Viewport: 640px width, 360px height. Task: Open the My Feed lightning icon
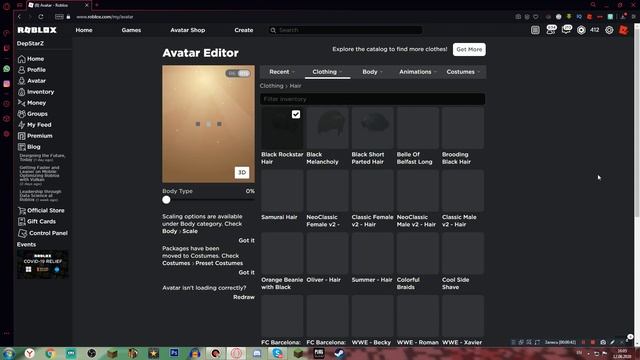pyautogui.click(x=22, y=125)
